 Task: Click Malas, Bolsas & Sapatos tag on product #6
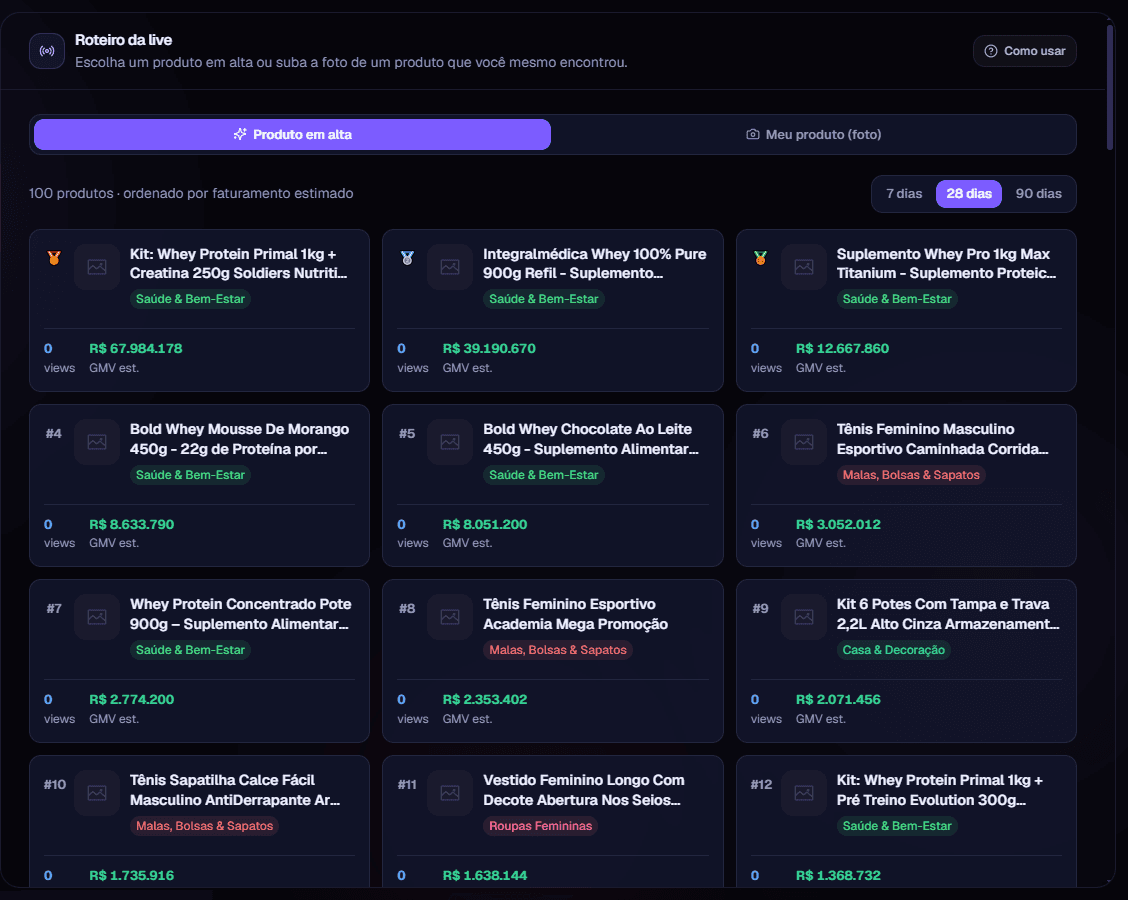pyautogui.click(x=911, y=475)
